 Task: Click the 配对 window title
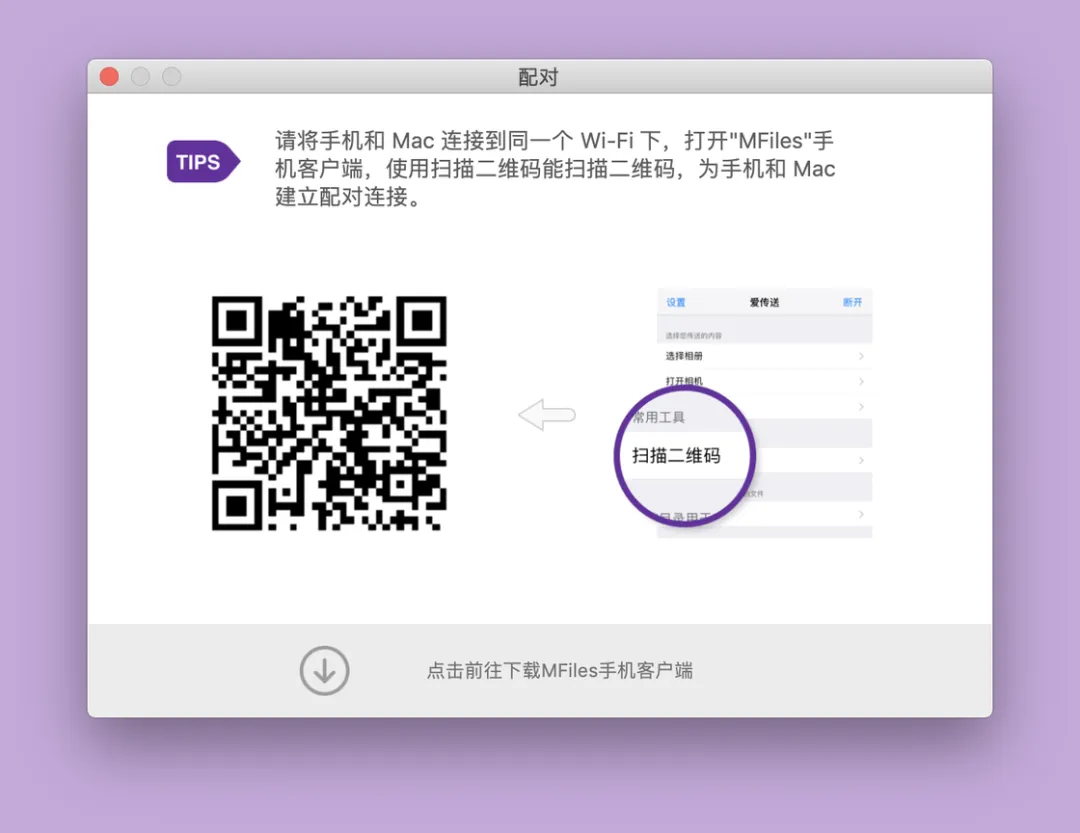point(538,77)
